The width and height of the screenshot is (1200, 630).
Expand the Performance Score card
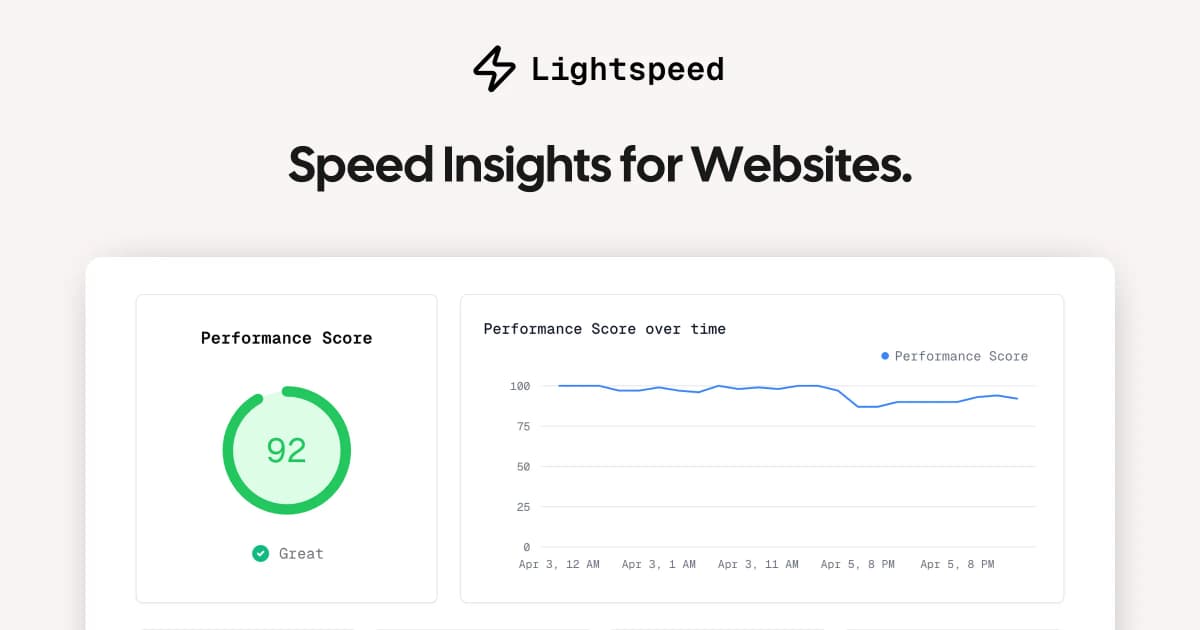(286, 447)
